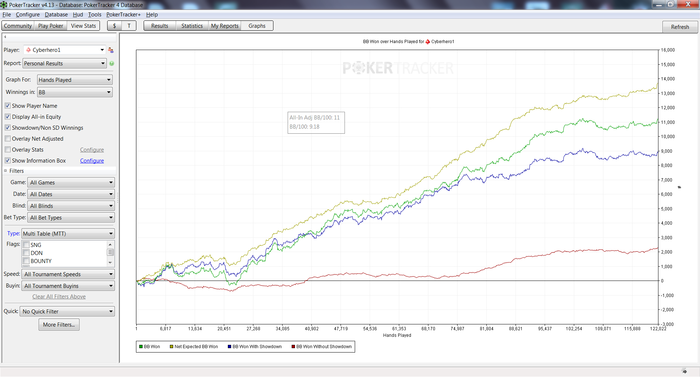700x377 pixels.
Task: Click the green status icon beside Report
Action: [x=112, y=63]
